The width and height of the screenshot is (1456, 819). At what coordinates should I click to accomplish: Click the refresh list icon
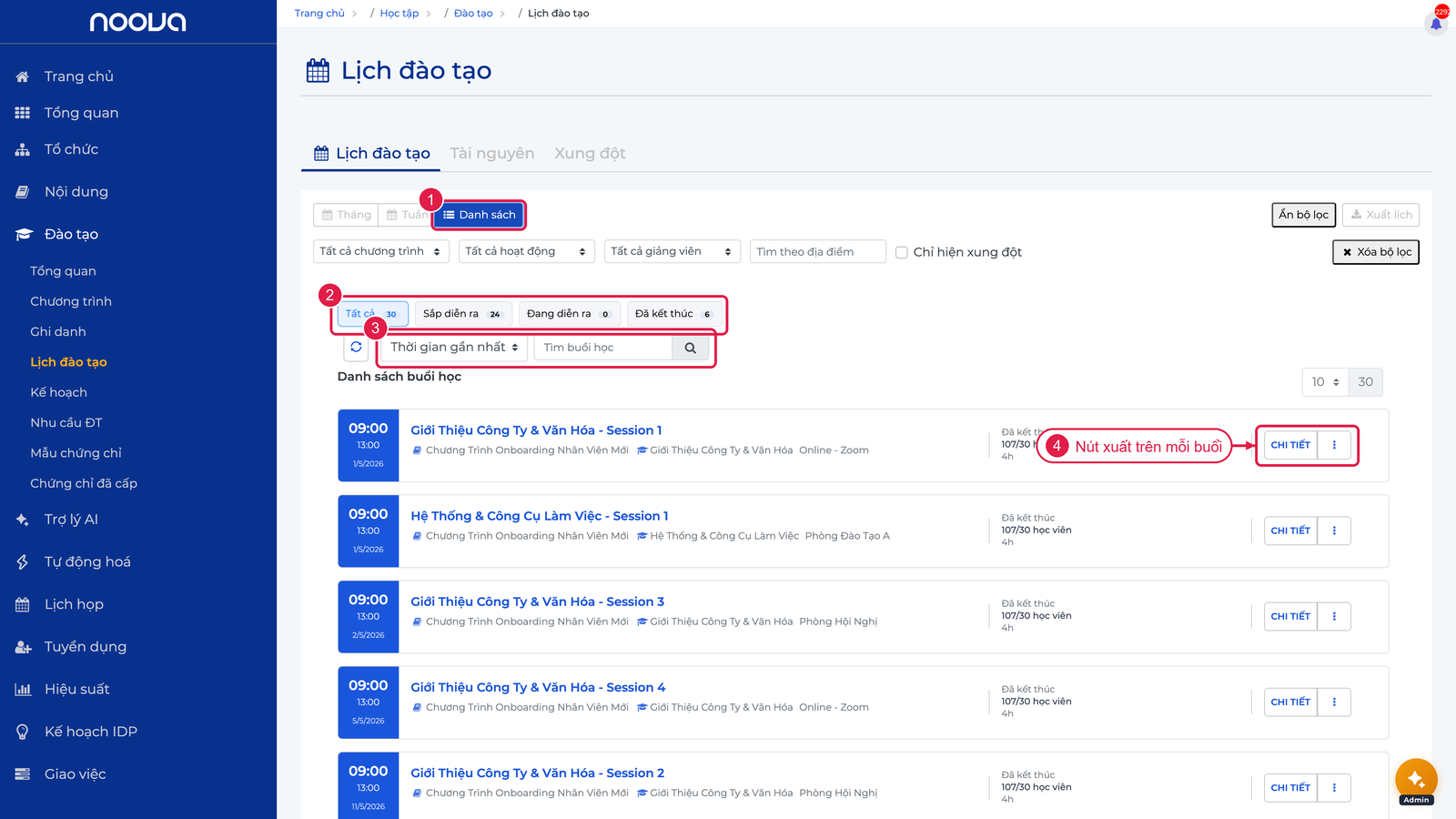[356, 347]
